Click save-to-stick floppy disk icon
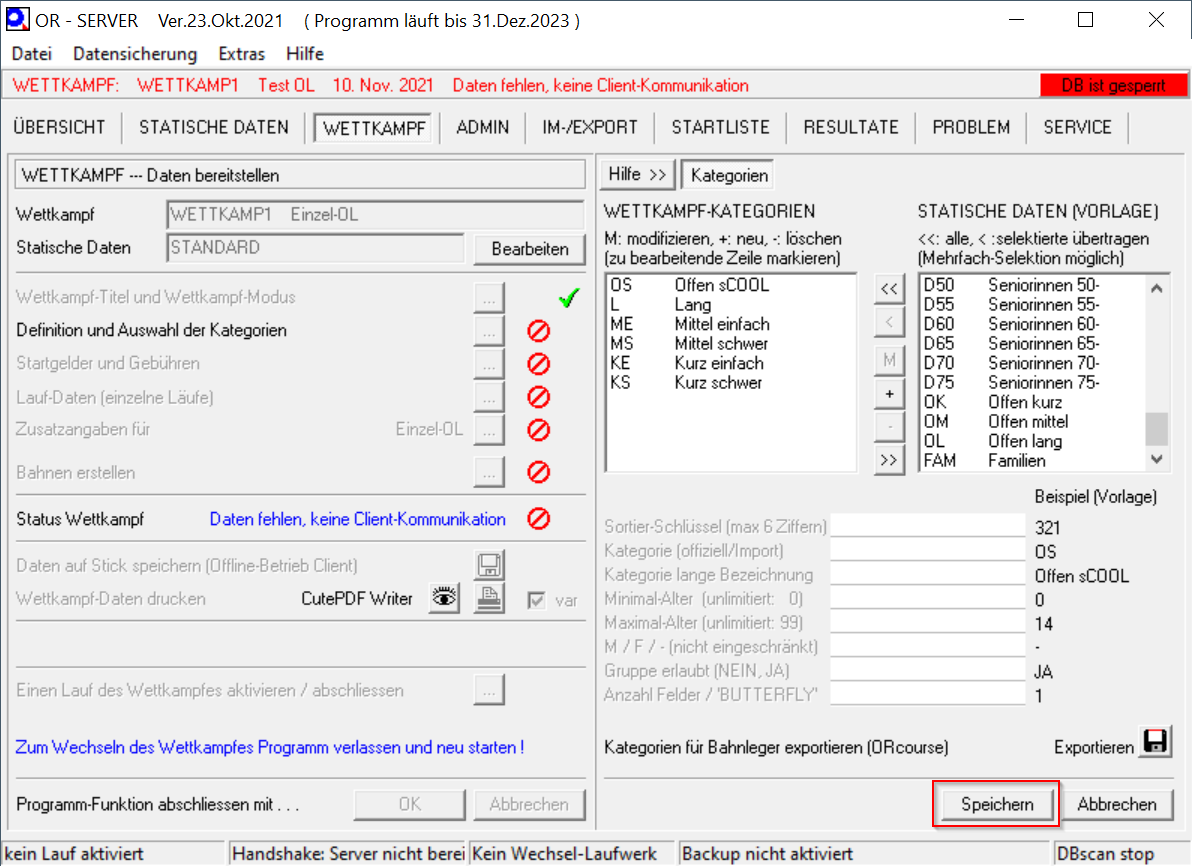This screenshot has width=1192, height=866. tap(488, 565)
